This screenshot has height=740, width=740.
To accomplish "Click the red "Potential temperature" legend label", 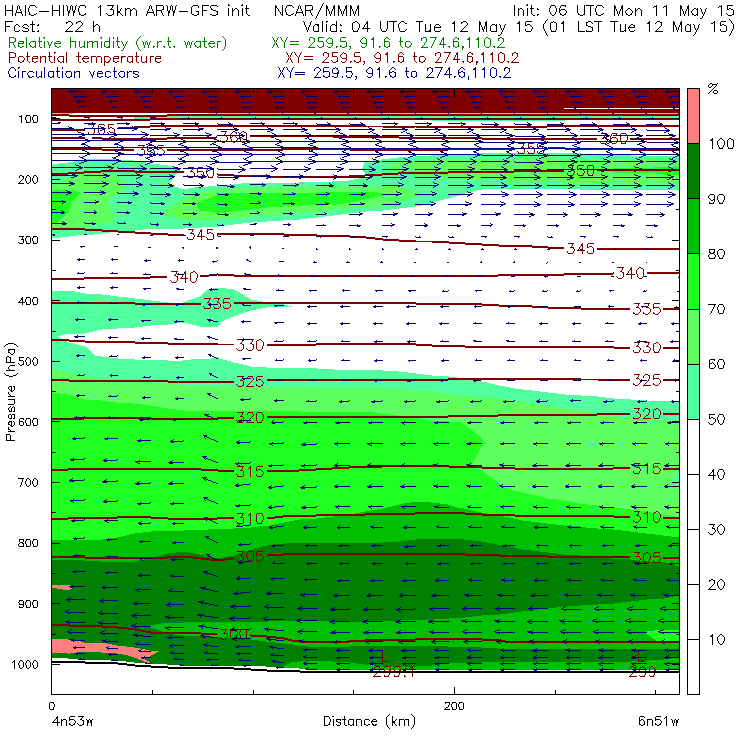I will 85,58.
